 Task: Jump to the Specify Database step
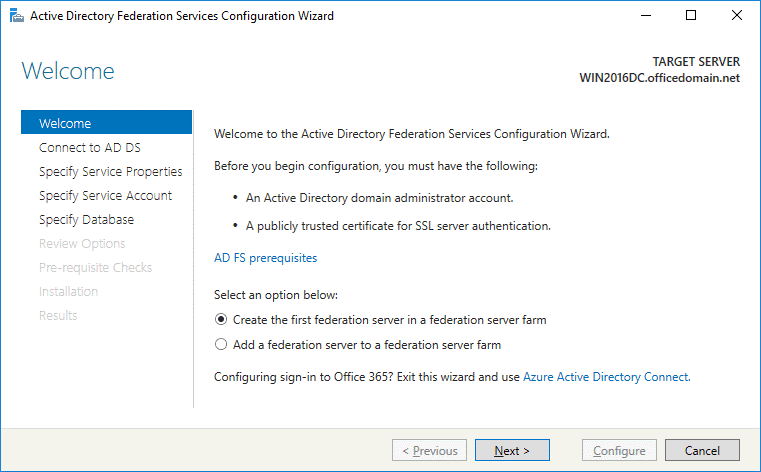(x=86, y=220)
